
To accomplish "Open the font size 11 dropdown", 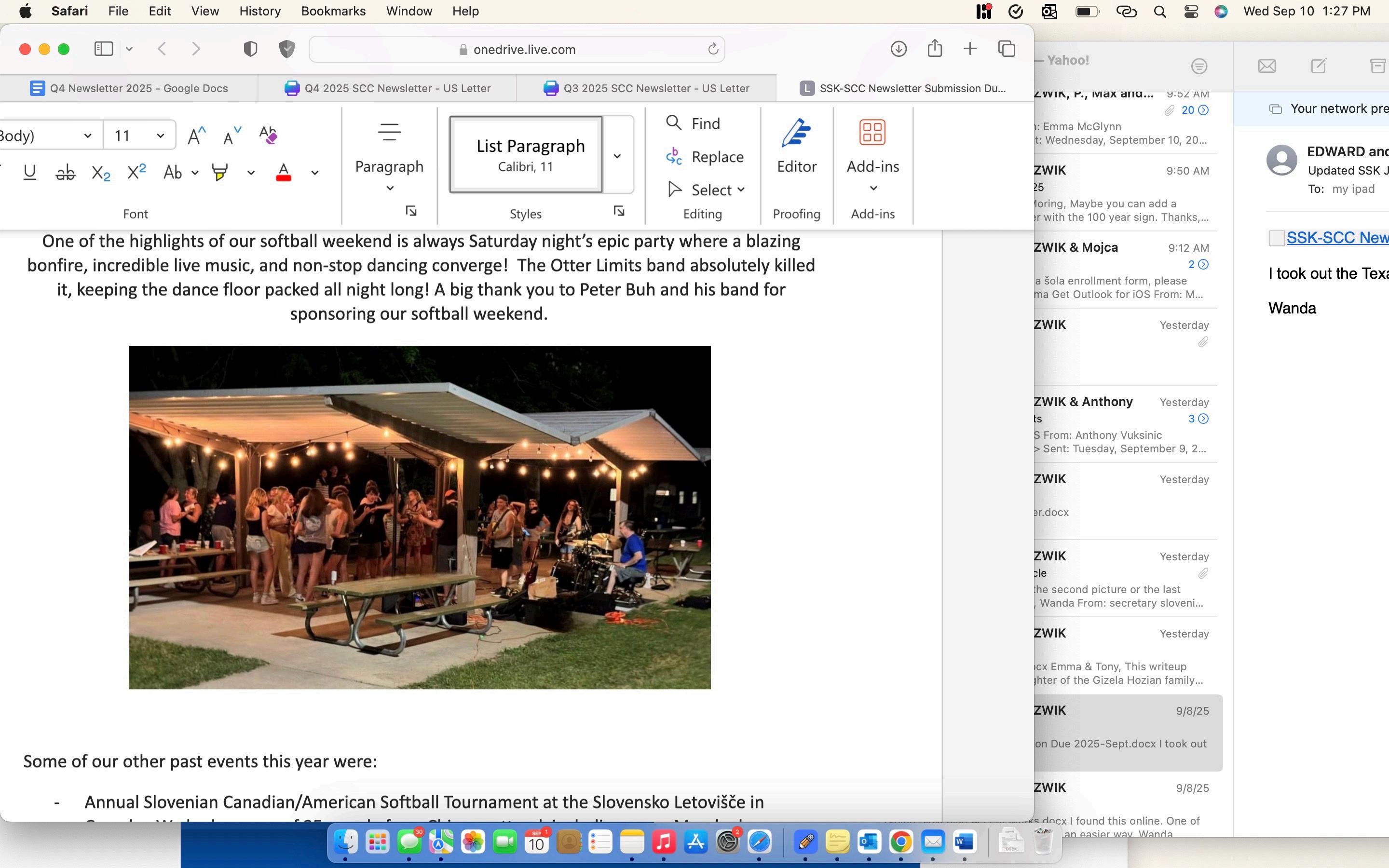I will pyautogui.click(x=161, y=136).
